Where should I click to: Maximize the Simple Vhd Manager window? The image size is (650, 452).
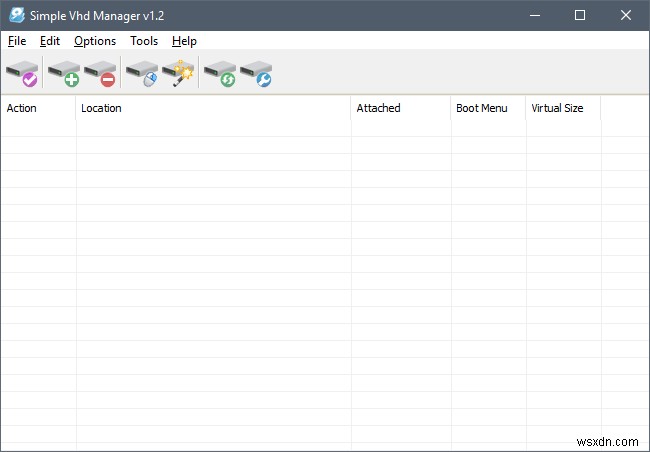[580, 15]
